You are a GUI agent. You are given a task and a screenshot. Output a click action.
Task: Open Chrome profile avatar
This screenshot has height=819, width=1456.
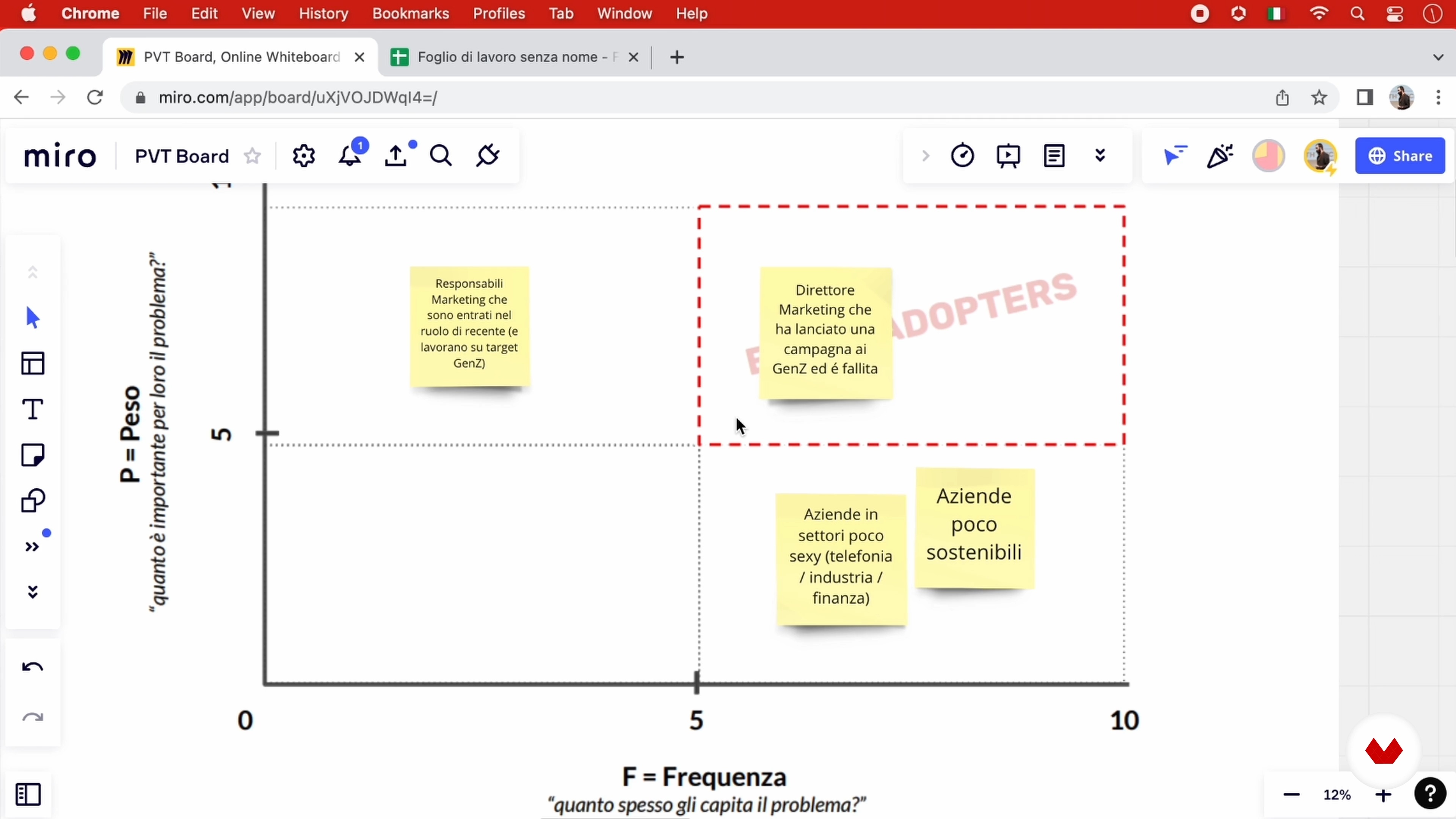1402,97
